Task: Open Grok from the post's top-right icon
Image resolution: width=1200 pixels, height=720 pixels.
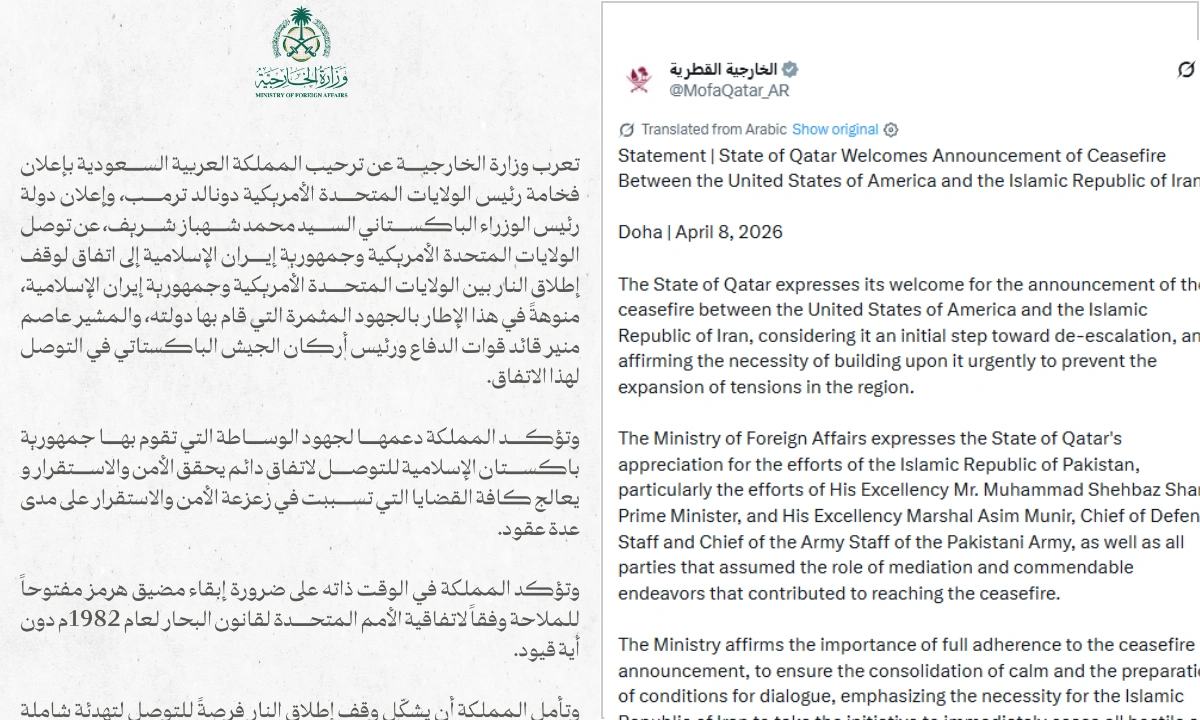Action: 1186,69
